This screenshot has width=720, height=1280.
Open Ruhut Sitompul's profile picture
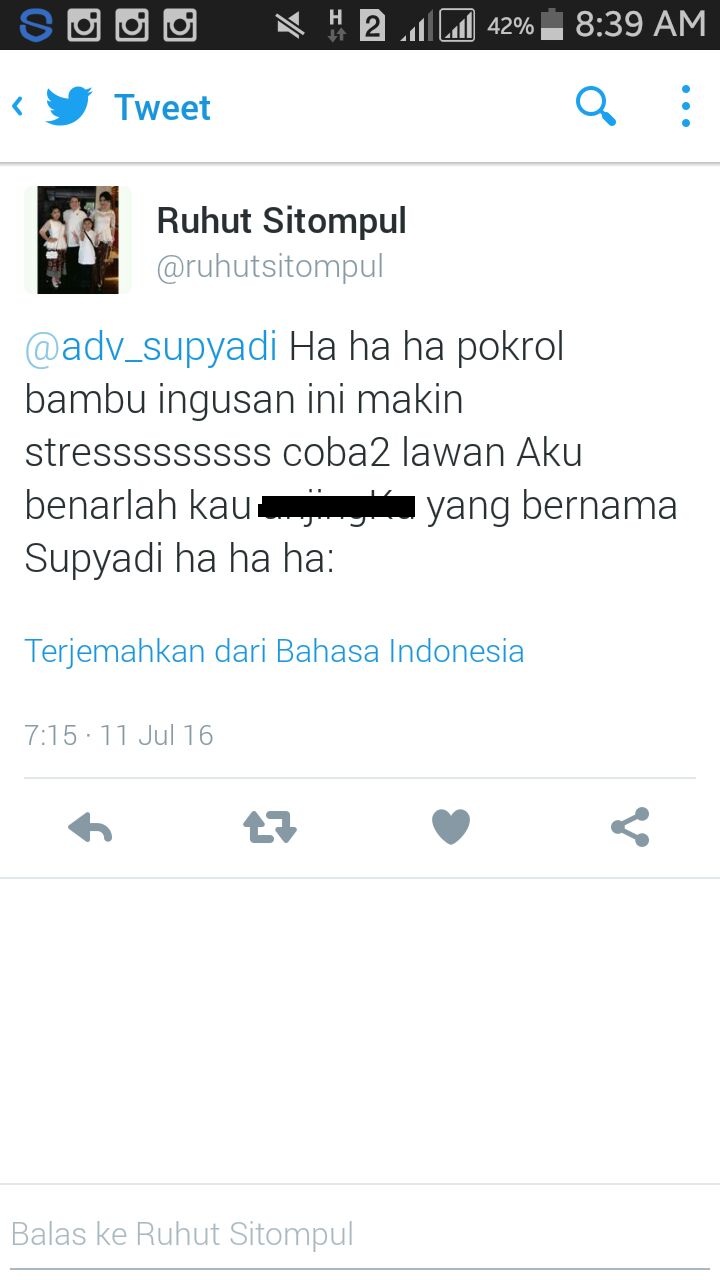click(78, 240)
